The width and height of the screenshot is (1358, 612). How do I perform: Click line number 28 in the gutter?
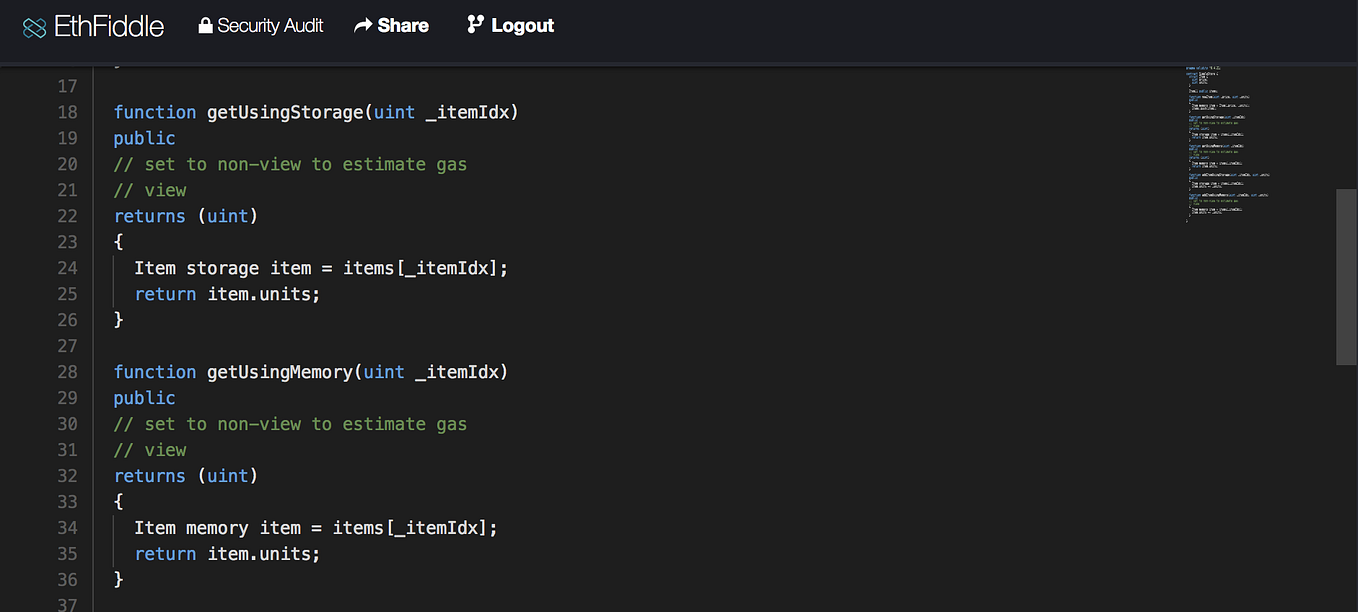[x=67, y=372]
